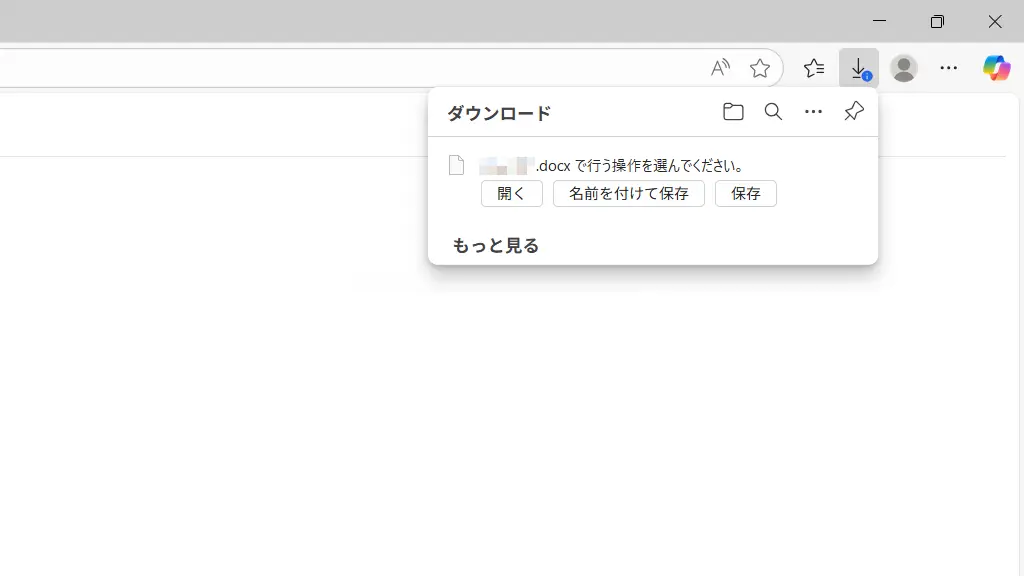Click 開く to open the docx file
The width and height of the screenshot is (1024, 576).
(x=511, y=193)
